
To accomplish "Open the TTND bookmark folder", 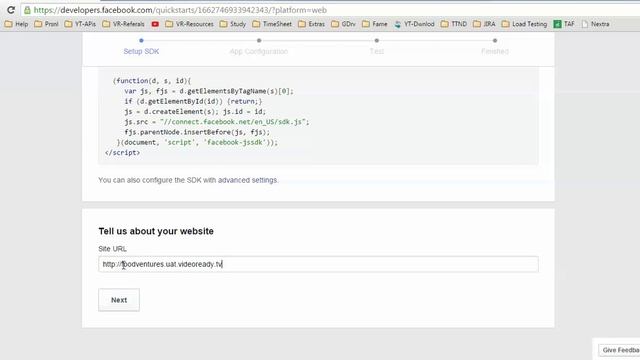I will click(454, 24).
